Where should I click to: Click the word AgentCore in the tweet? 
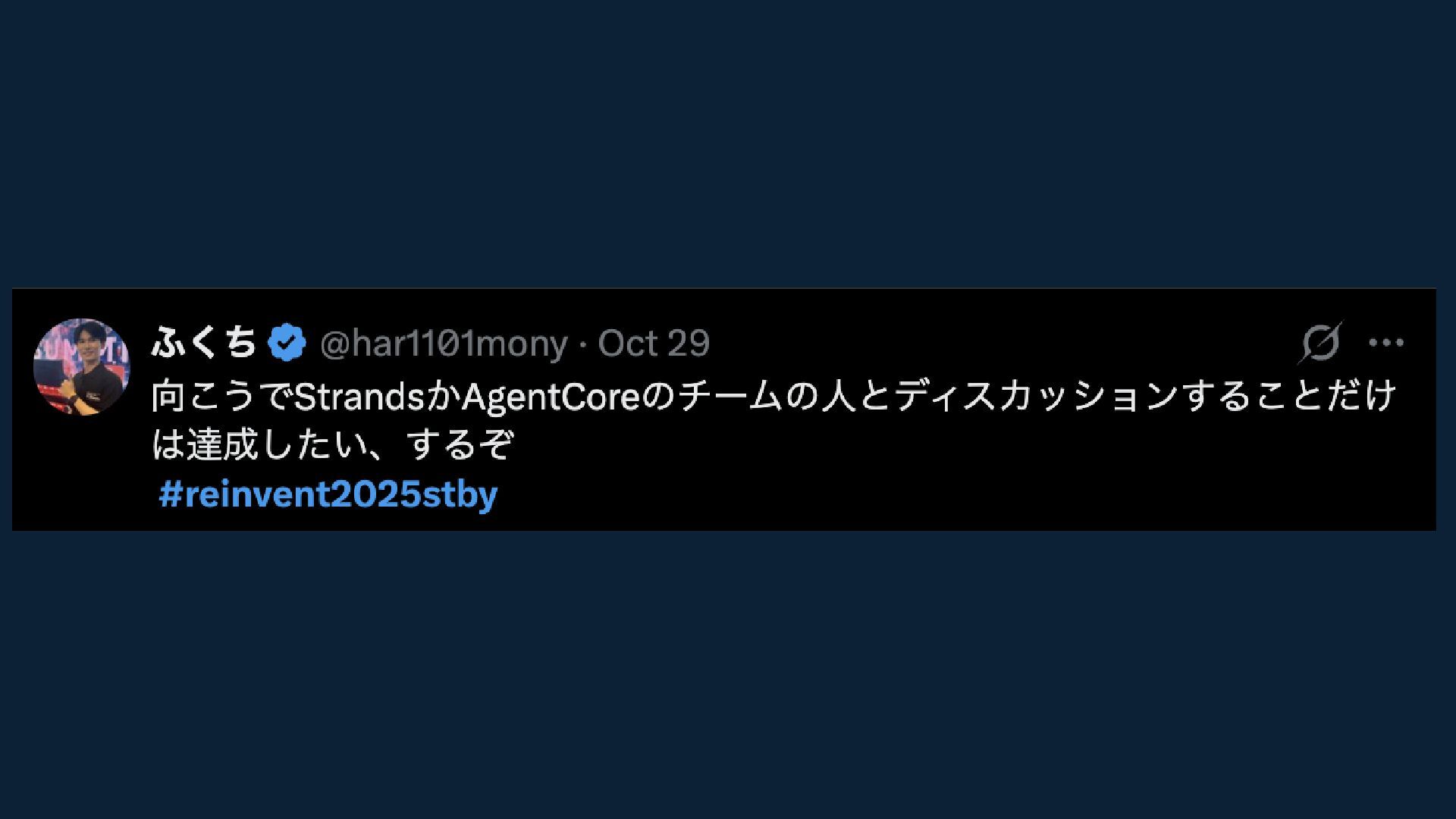[551, 397]
